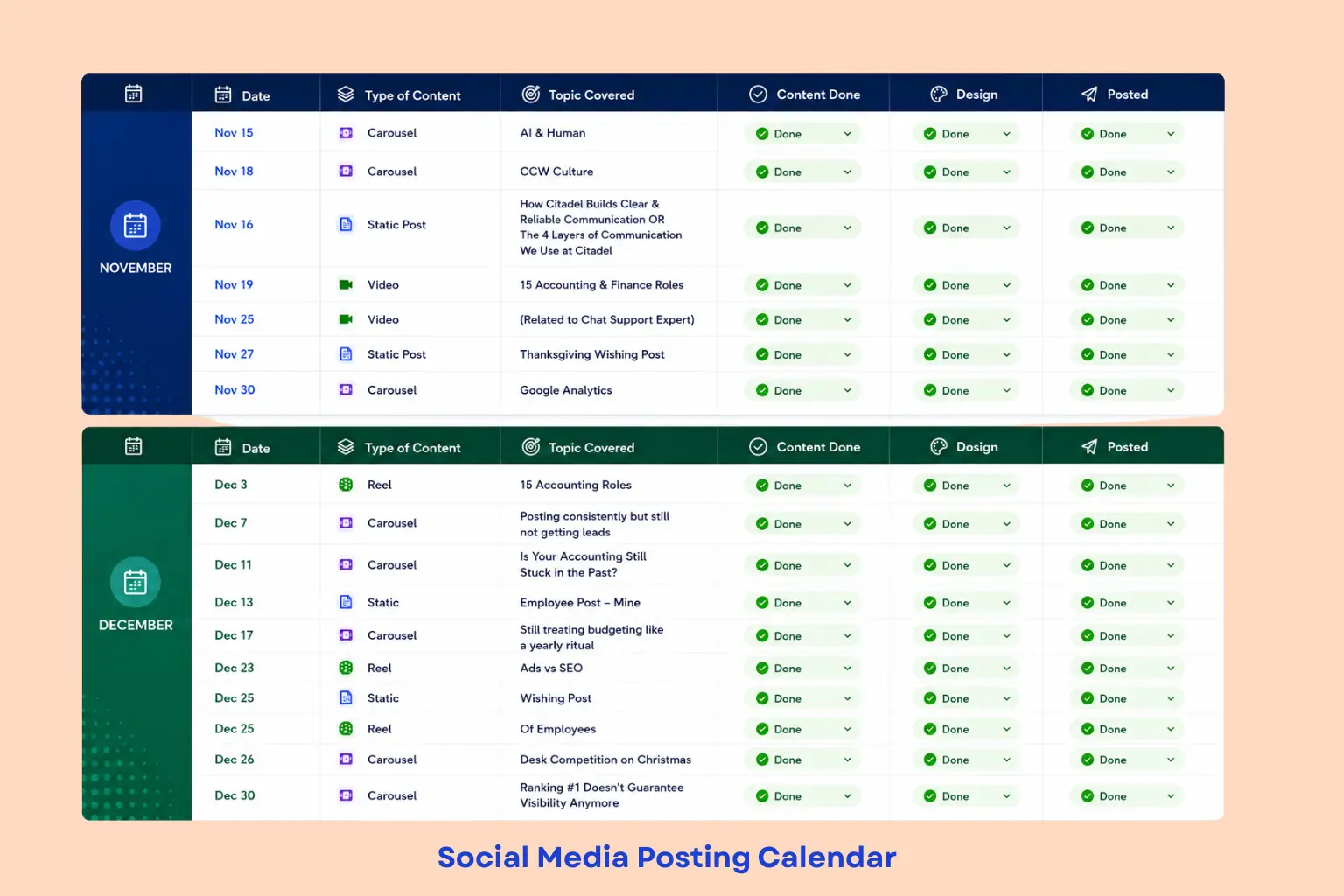Expand Posted status dropdown for Dec 30
The height and width of the screenshot is (896, 1344).
pos(1127,796)
